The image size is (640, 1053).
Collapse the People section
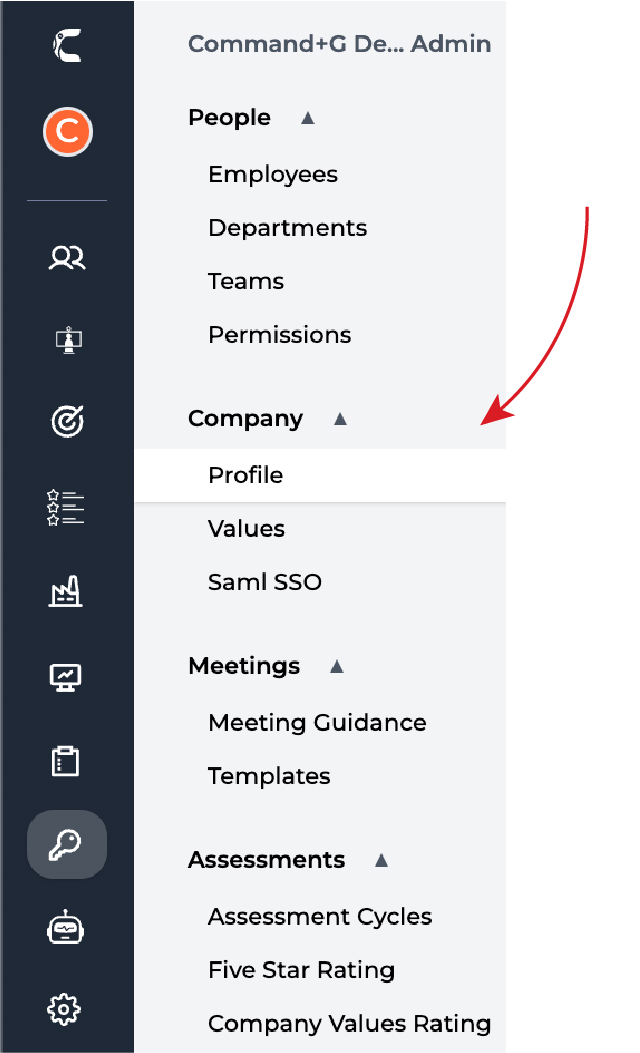(x=308, y=118)
